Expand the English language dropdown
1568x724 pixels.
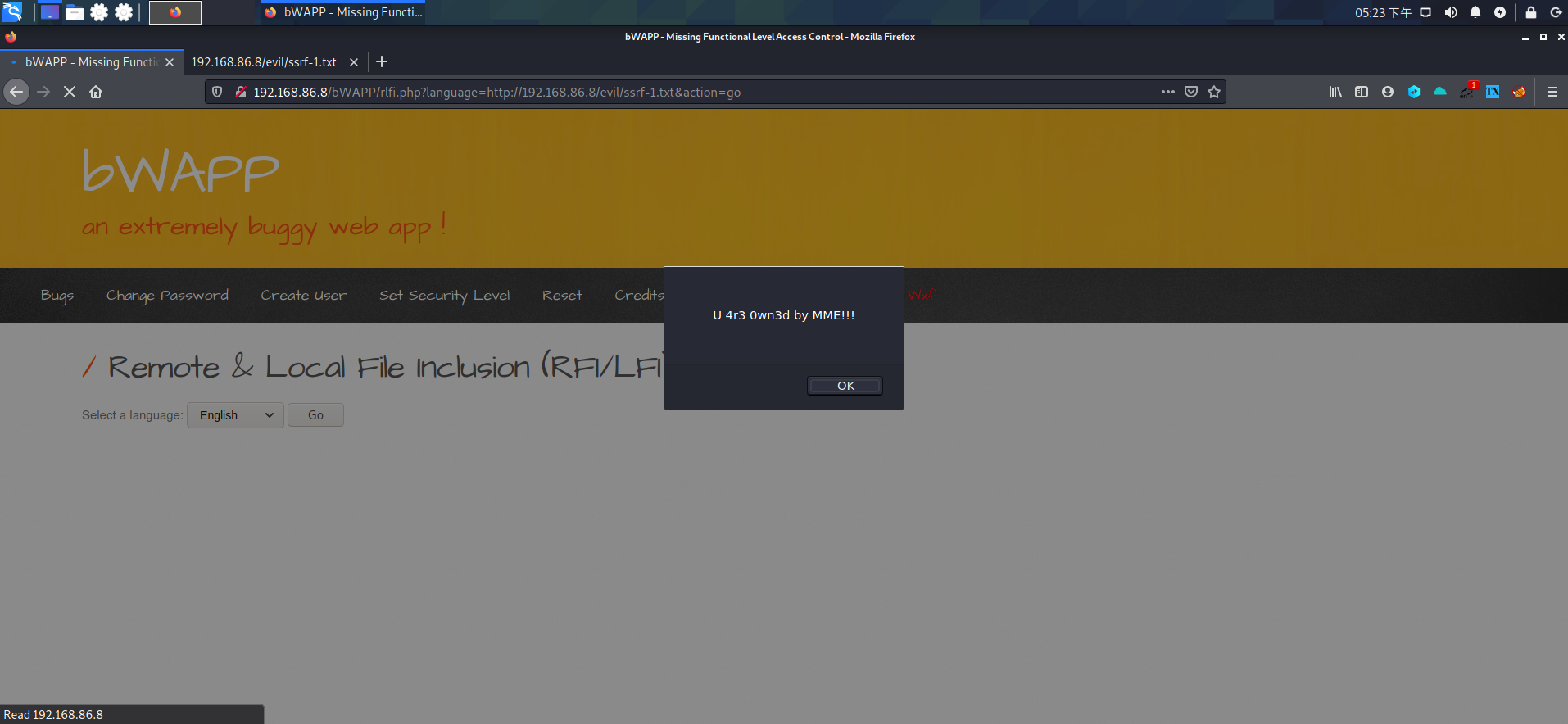tap(235, 415)
